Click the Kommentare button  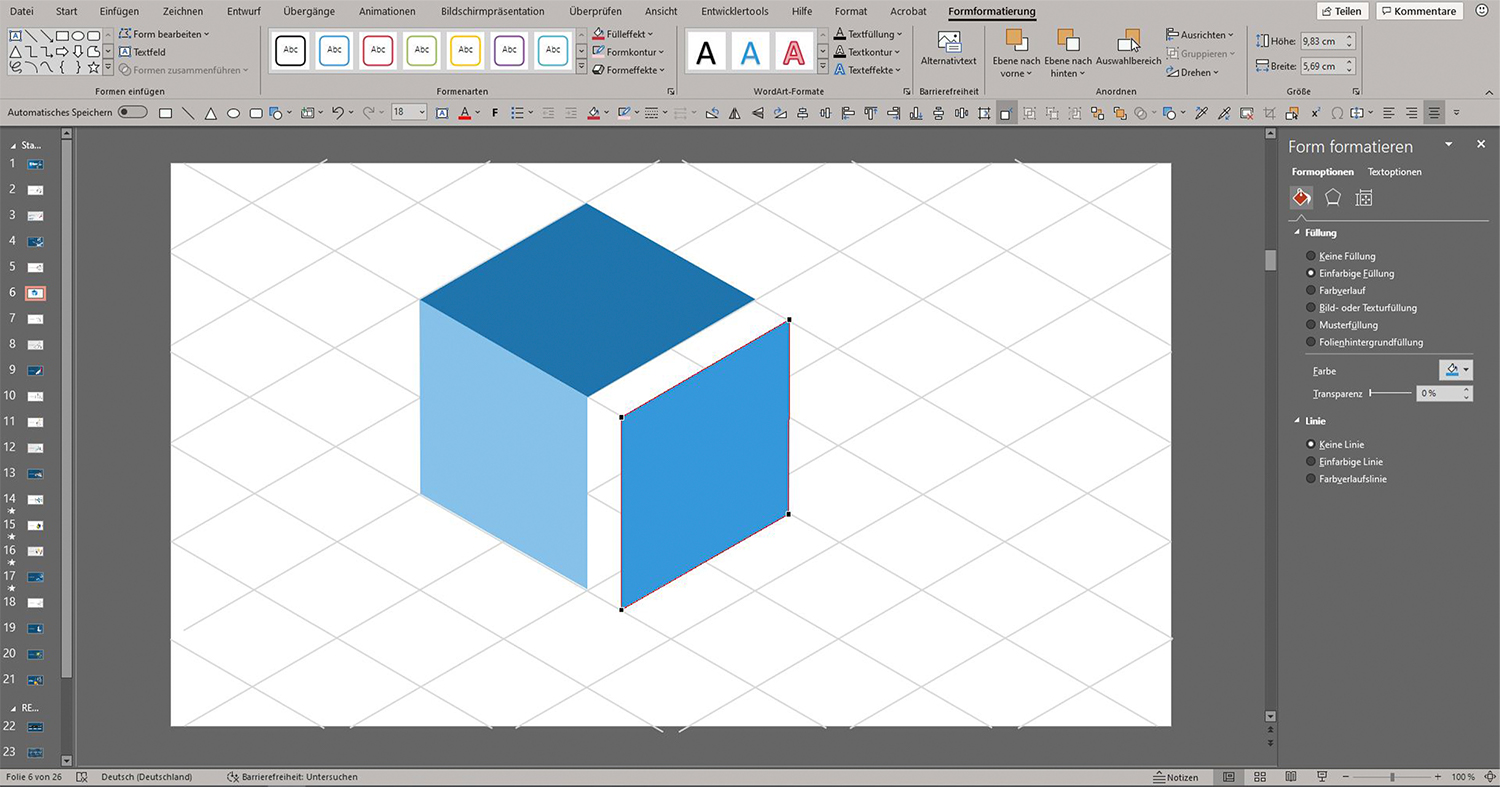point(1418,11)
